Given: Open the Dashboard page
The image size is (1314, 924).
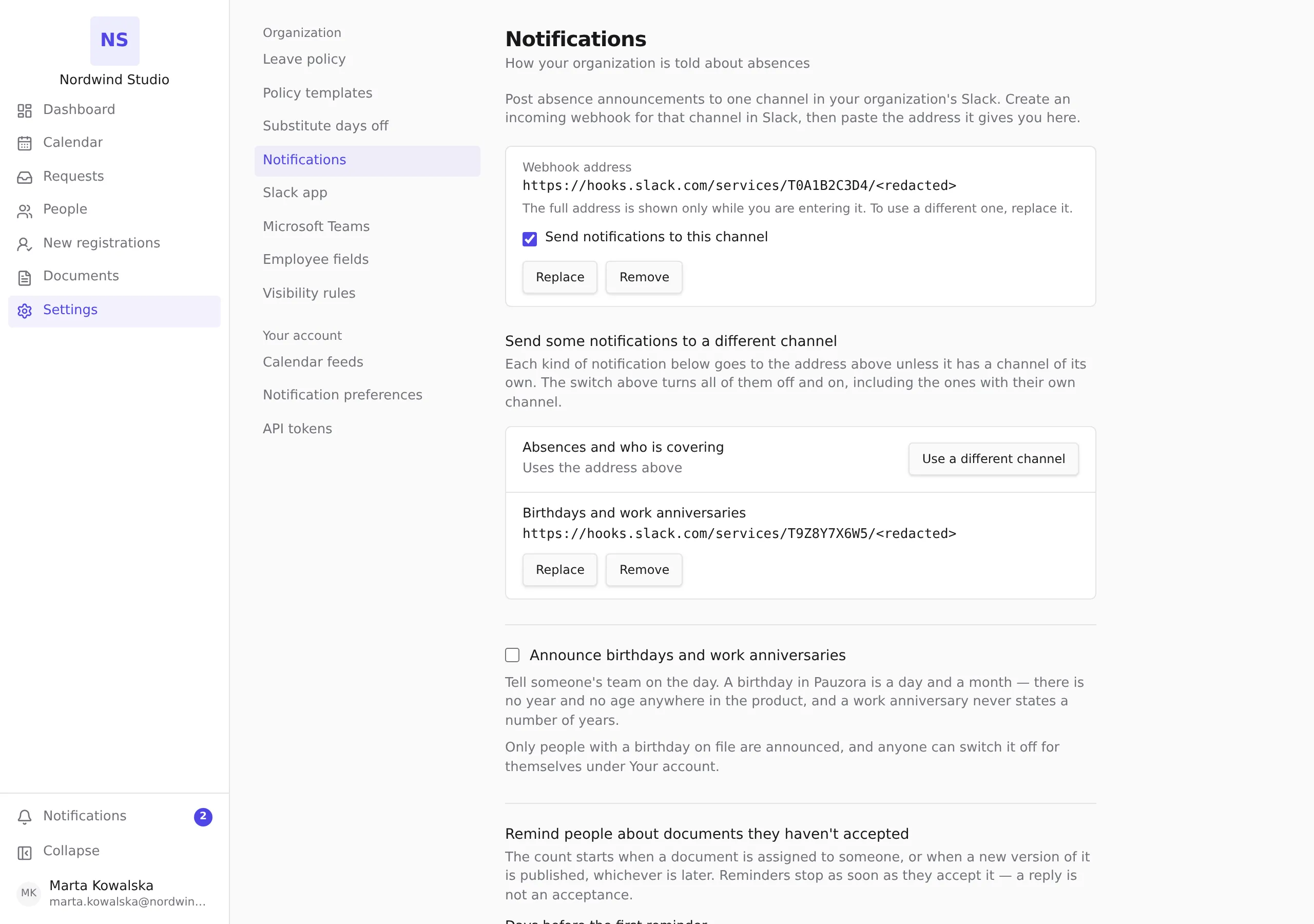Looking at the screenshot, I should click(x=114, y=110).
